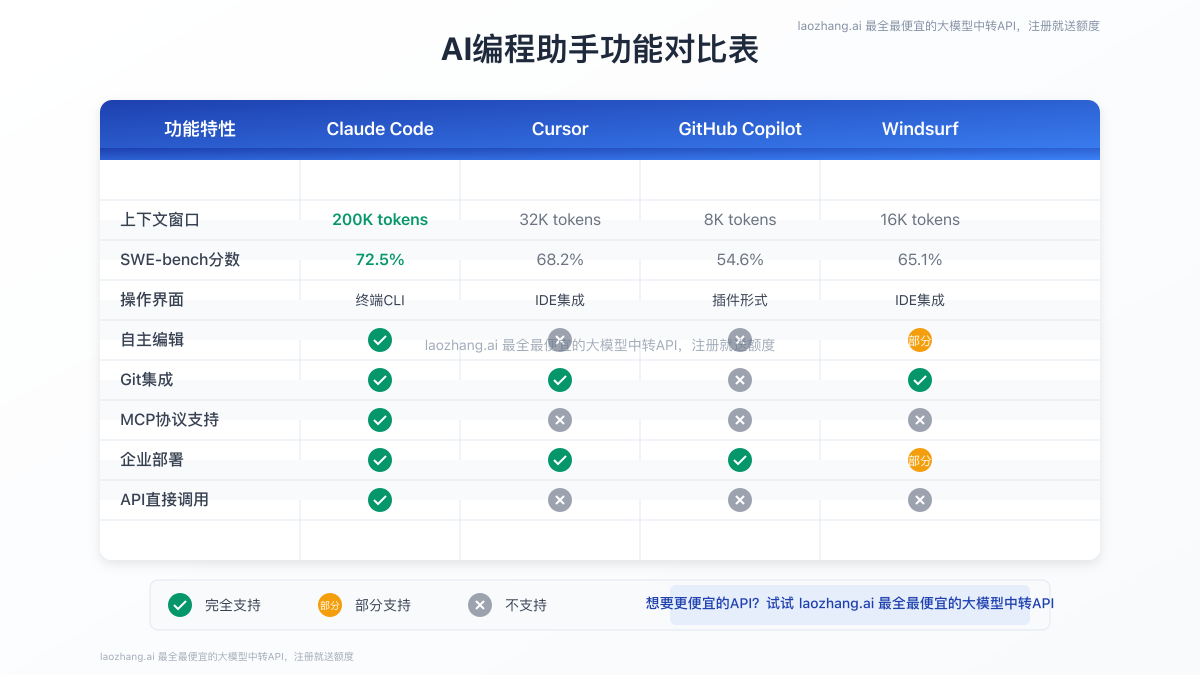
Task: Click the 65.1% score
Action: [x=920, y=260]
